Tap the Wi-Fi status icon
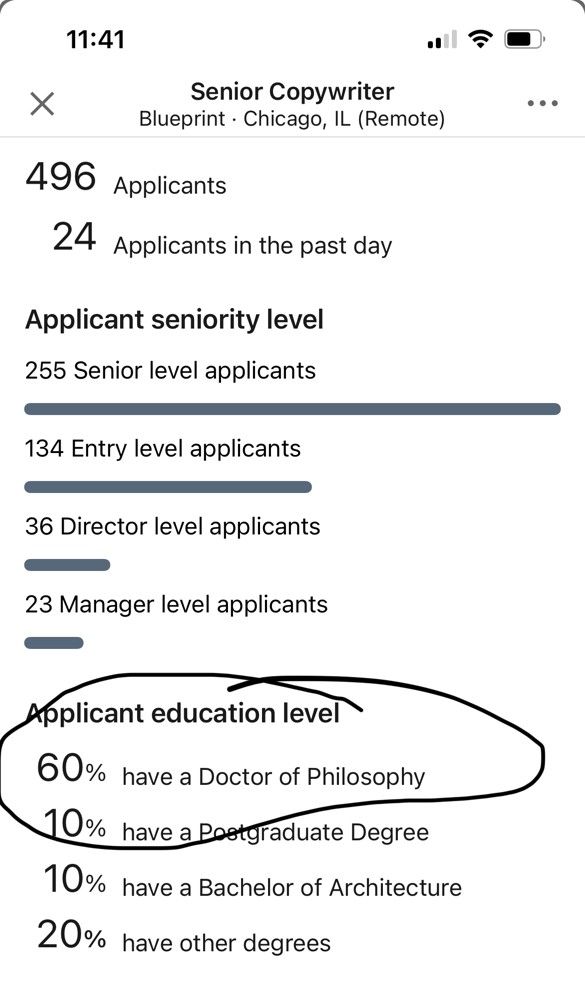Viewport: 585px width, 1005px height. [480, 40]
